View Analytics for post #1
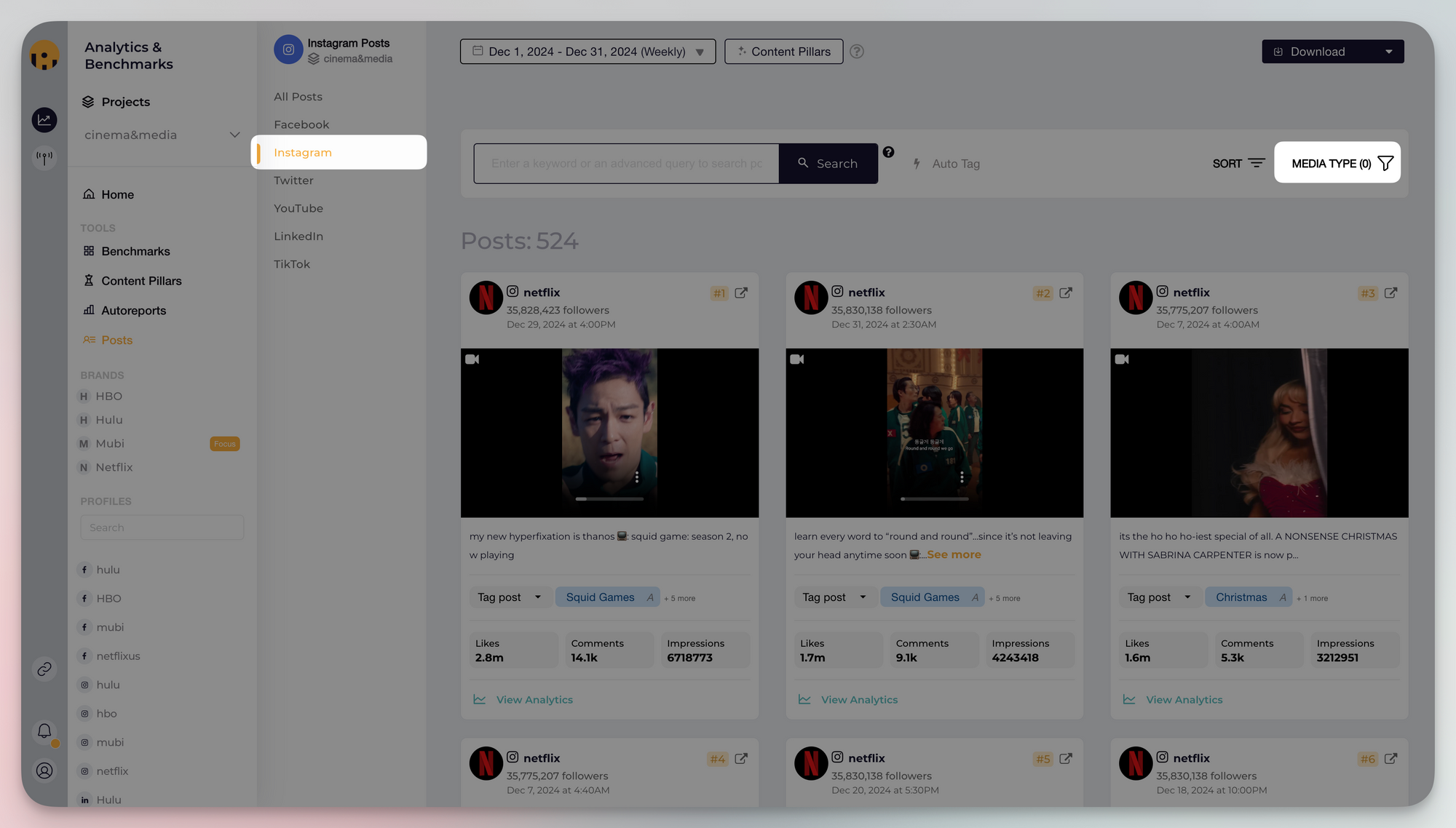1456x828 pixels. click(x=523, y=699)
